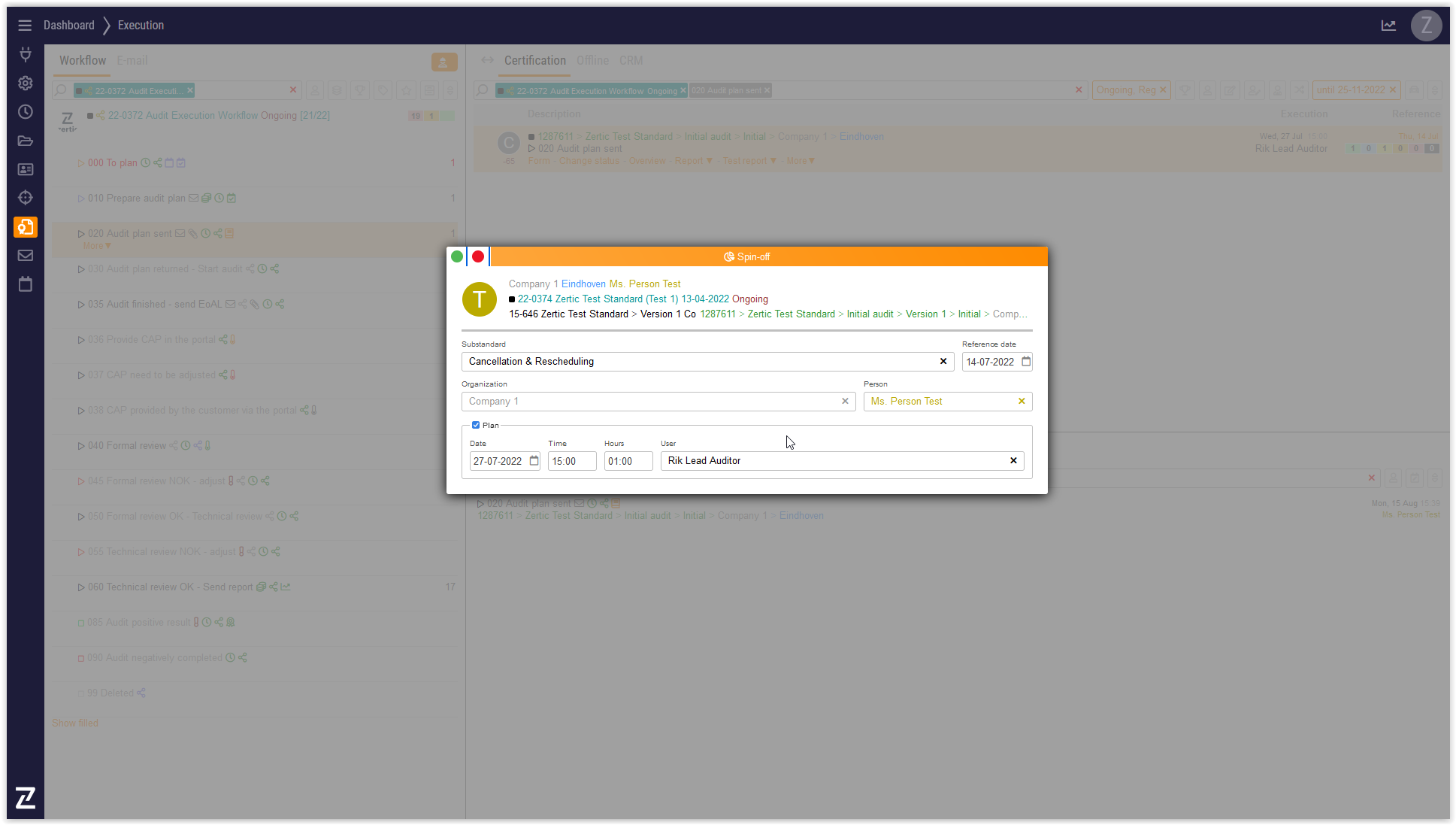Image resolution: width=1456 pixels, height=825 pixels.
Task: Click the clock icon in left sidebar
Action: [x=25, y=112]
